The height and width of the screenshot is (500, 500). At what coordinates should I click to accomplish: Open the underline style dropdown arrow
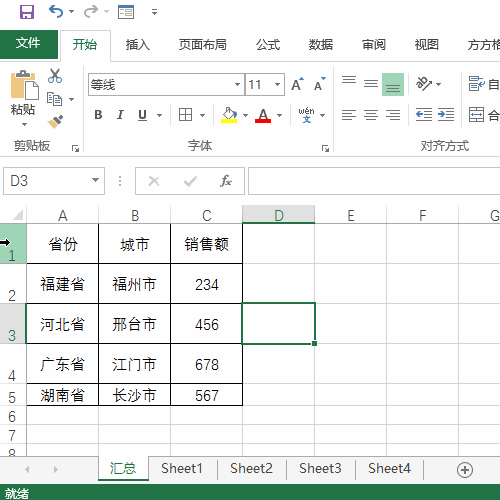pyautogui.click(x=160, y=115)
